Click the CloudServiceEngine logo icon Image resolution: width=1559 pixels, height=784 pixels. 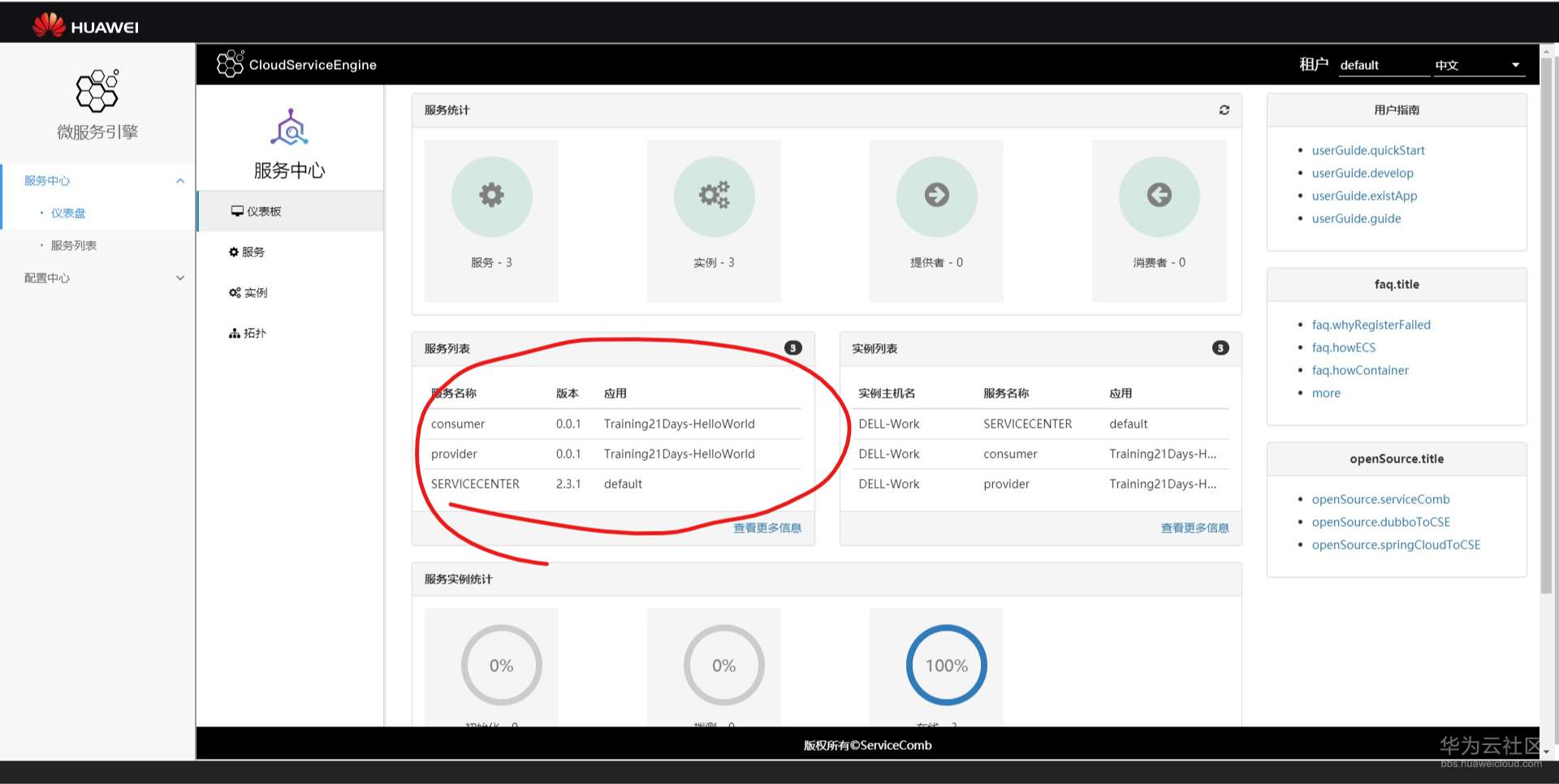point(230,64)
